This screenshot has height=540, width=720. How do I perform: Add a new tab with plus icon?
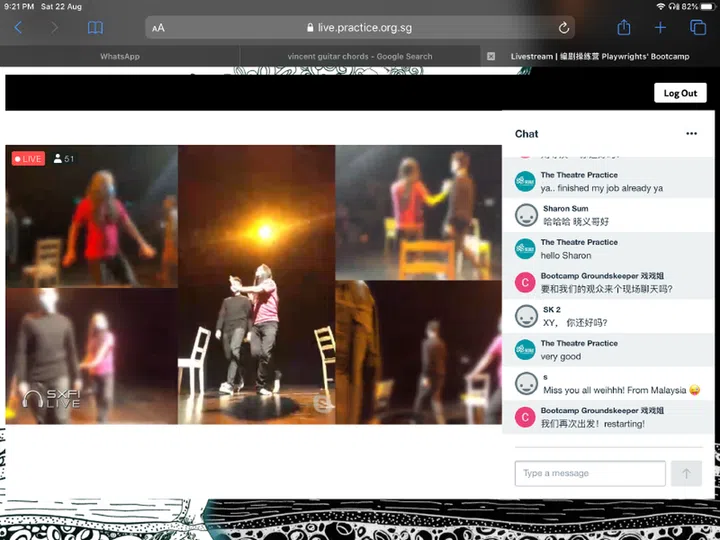(x=660, y=28)
